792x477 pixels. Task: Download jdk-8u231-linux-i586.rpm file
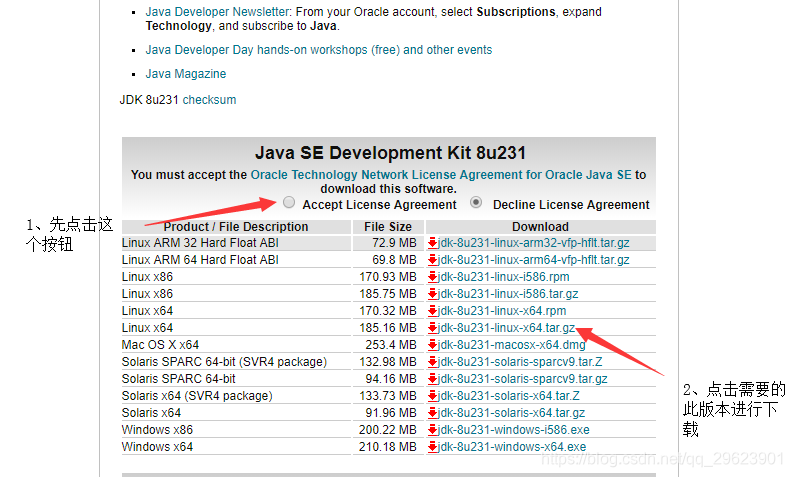504,277
